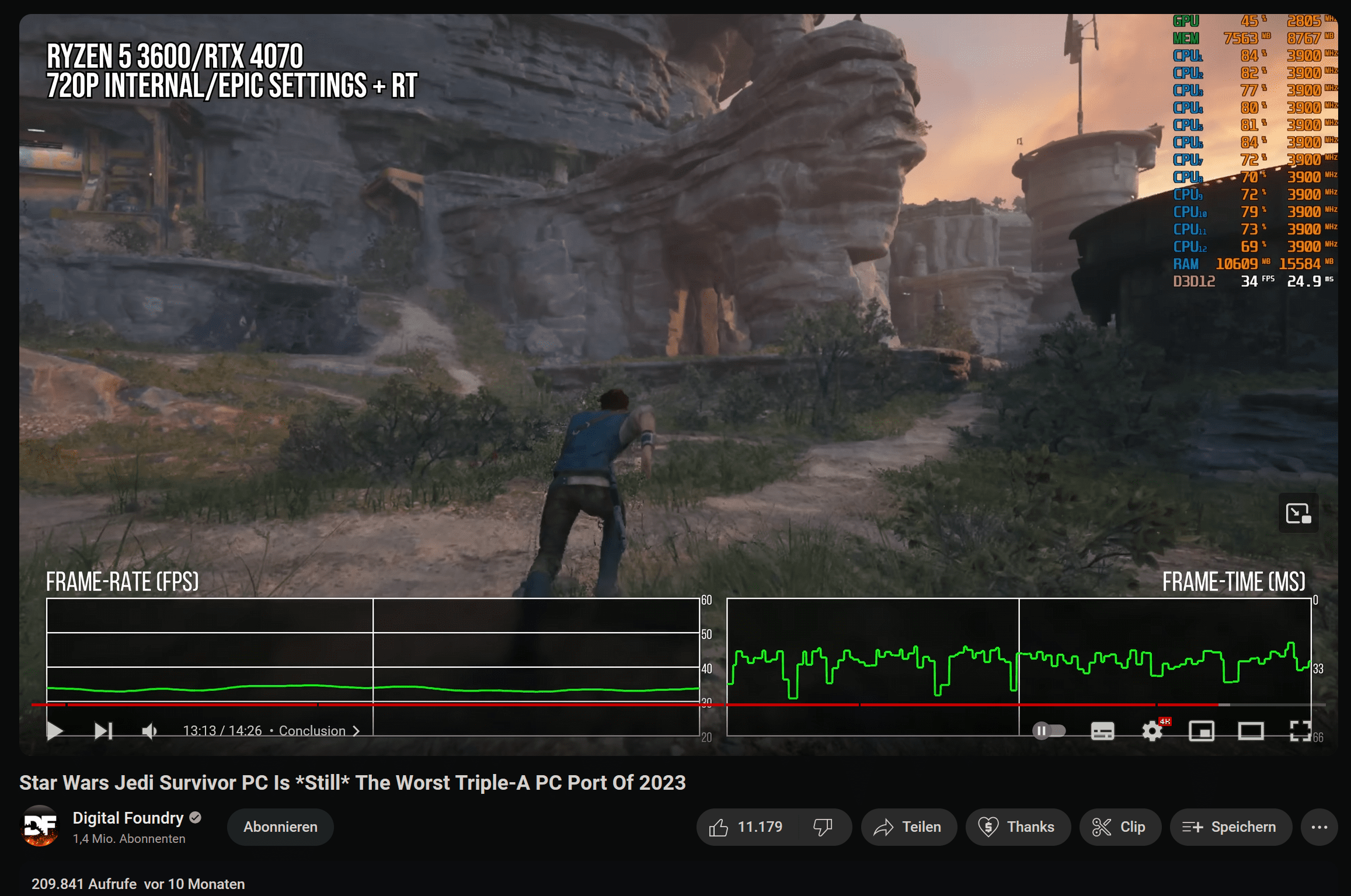
Task: Subscribe using the Abonnieren button
Action: [280, 827]
